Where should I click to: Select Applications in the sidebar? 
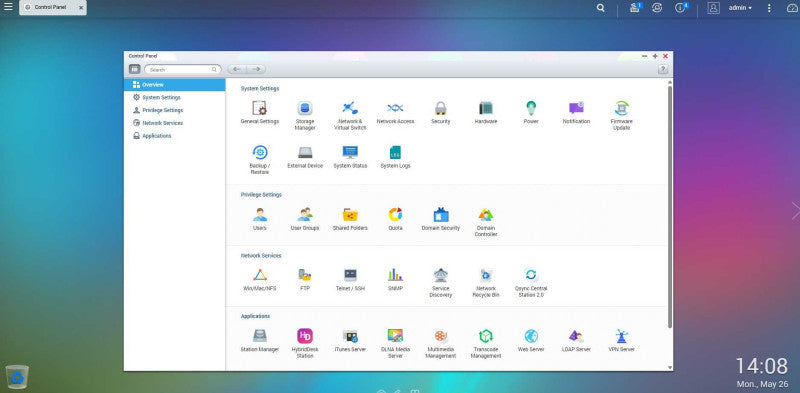pyautogui.click(x=174, y=136)
